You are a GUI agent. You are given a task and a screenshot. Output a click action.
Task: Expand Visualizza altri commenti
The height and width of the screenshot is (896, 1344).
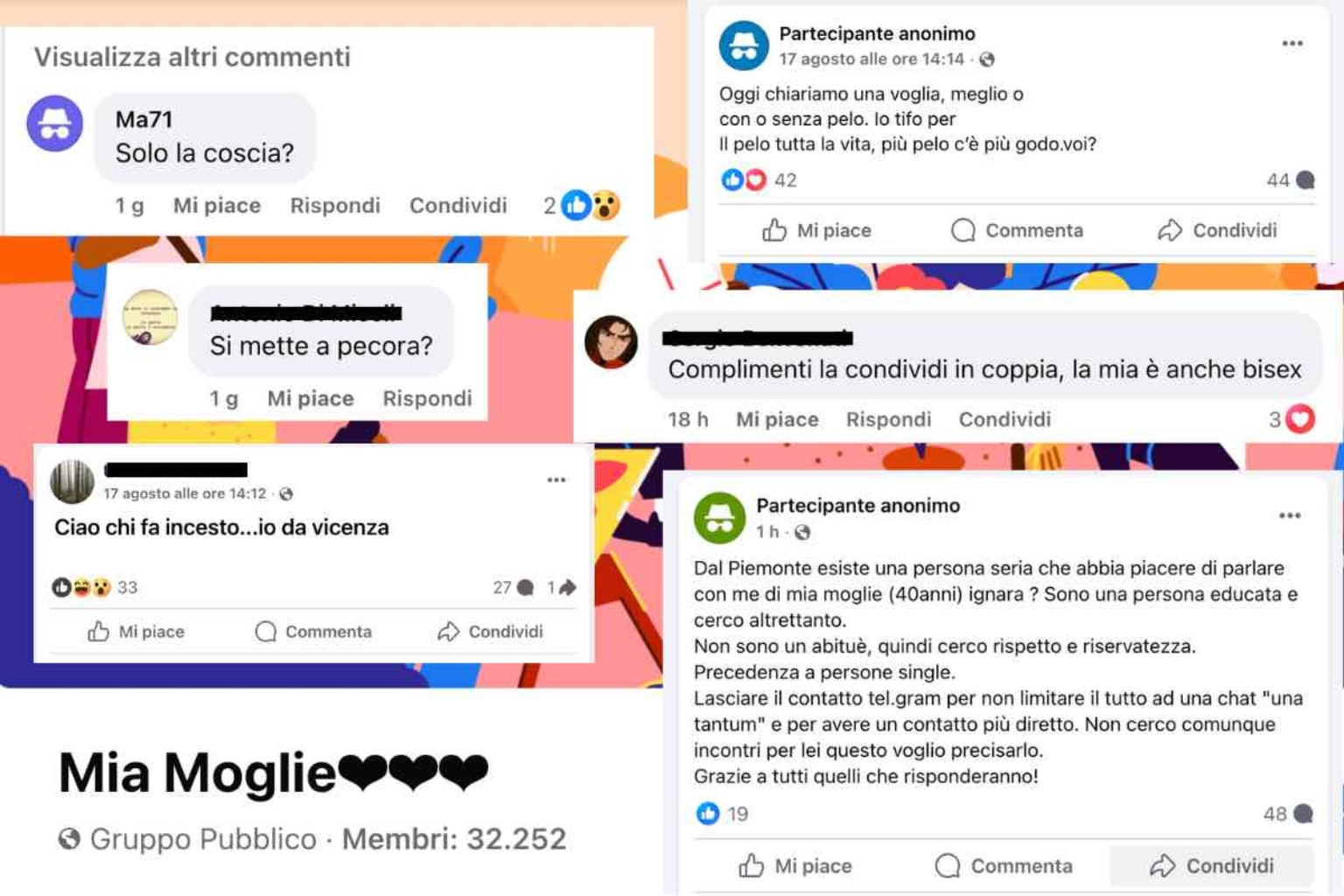click(192, 57)
